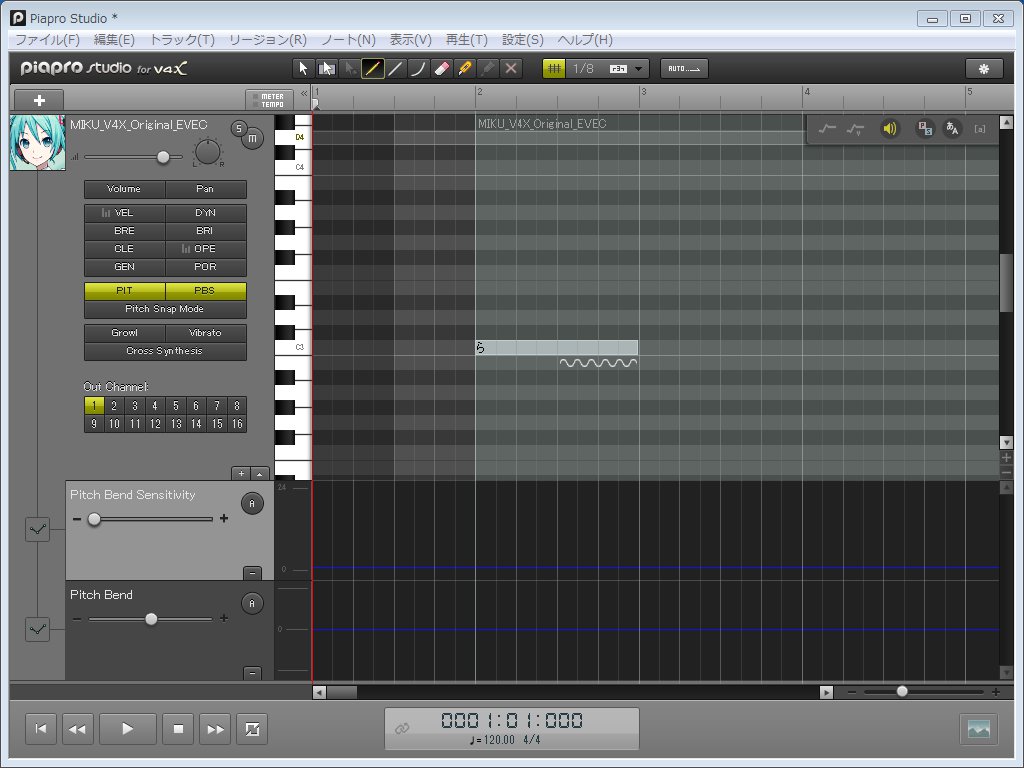Click the [a] phoneme bracket icon
The height and width of the screenshot is (768, 1024).
pos(980,129)
